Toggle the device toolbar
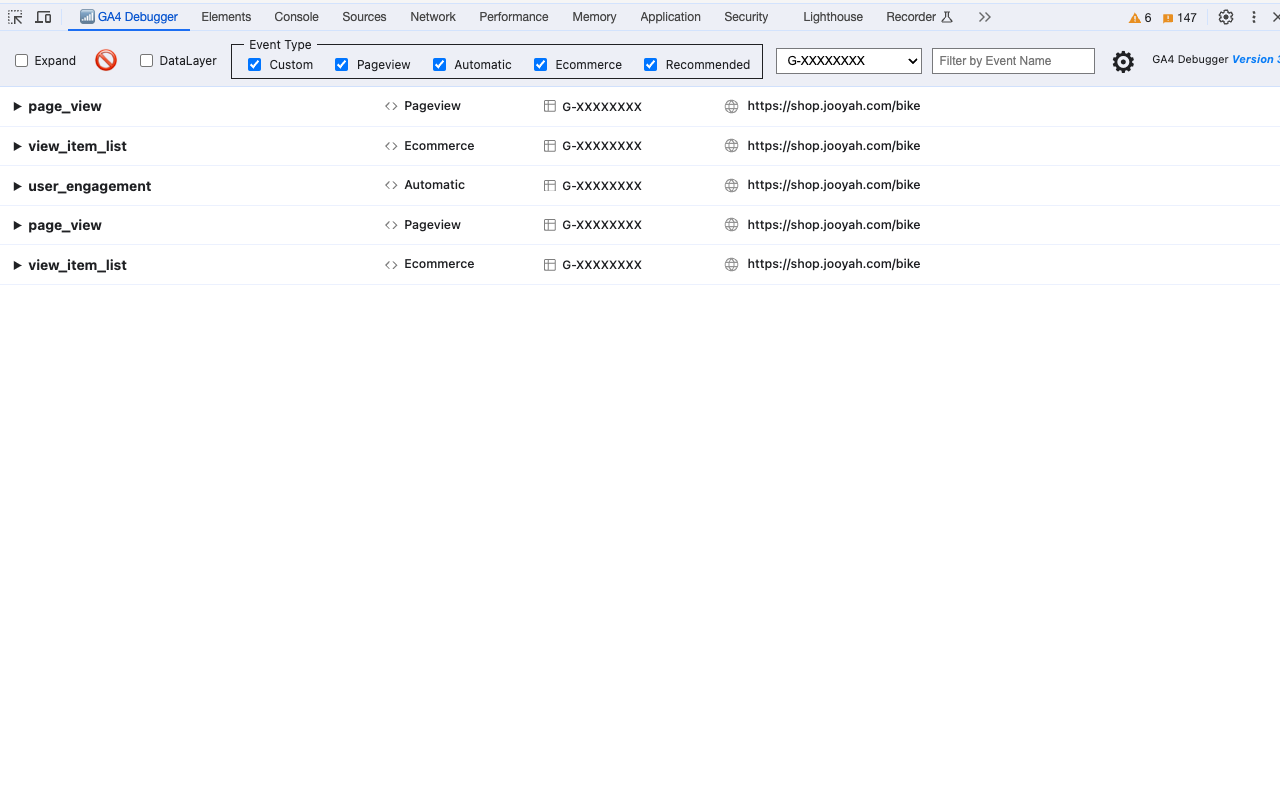The image size is (1280, 800). pyautogui.click(x=43, y=17)
